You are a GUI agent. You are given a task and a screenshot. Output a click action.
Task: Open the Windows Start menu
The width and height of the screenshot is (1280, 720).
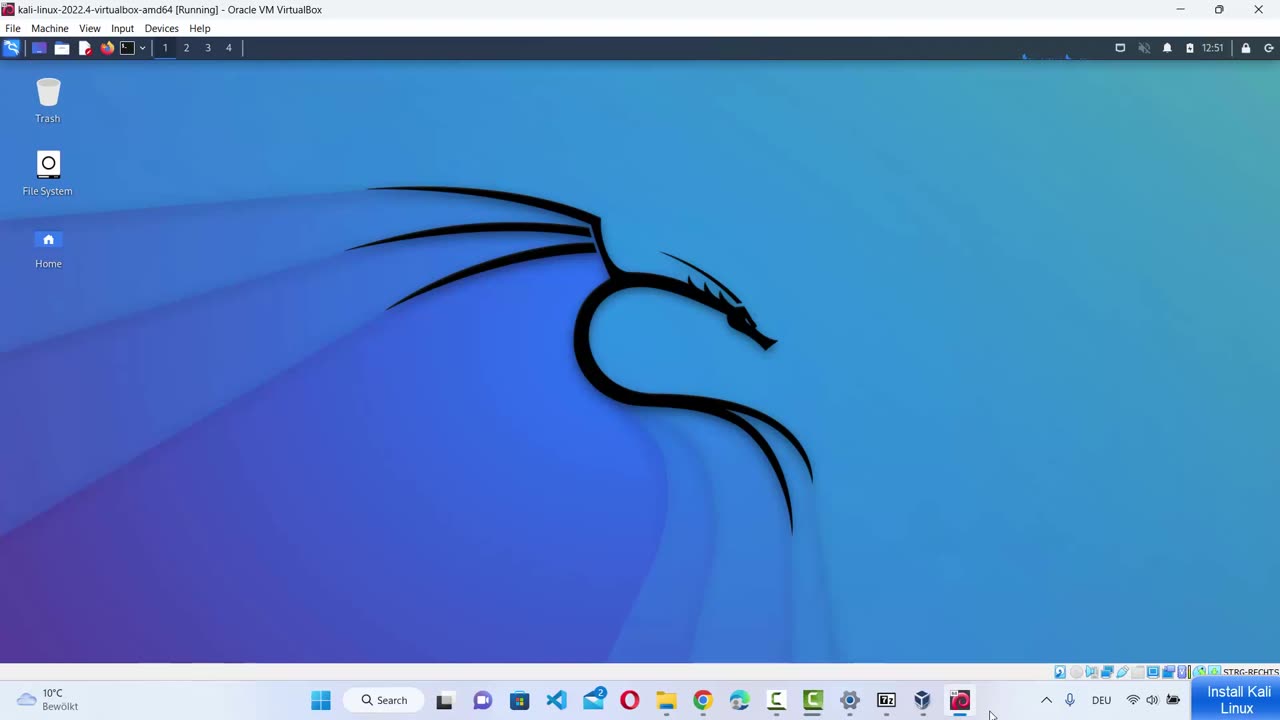321,700
